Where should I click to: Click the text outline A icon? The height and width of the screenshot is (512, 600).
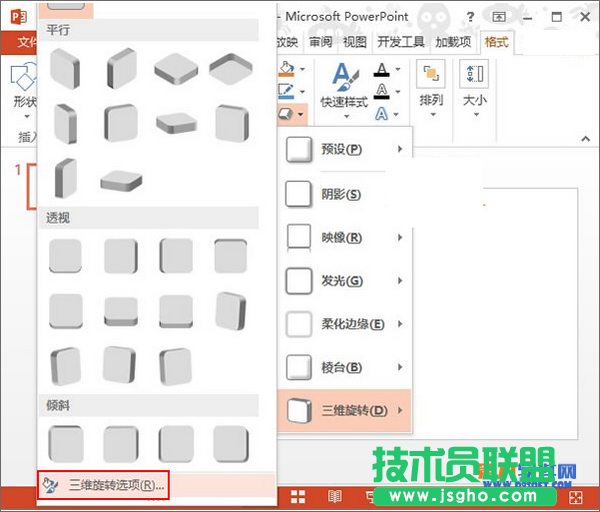pyautogui.click(x=382, y=92)
